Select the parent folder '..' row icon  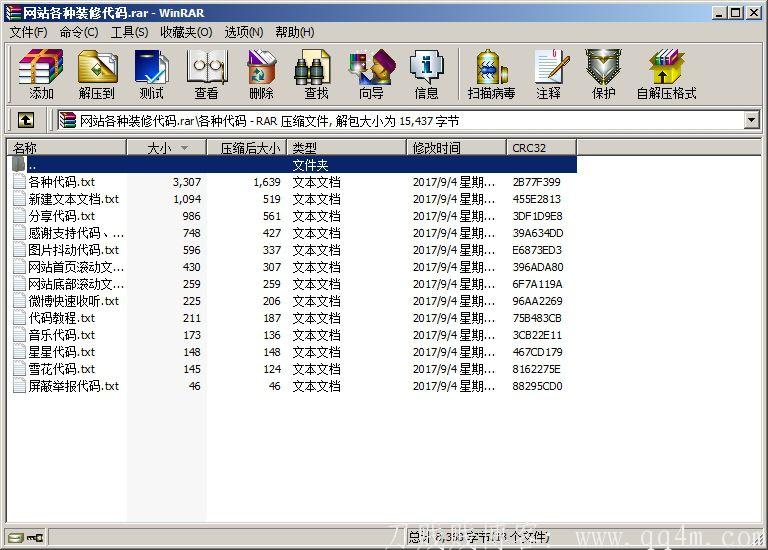(x=19, y=164)
